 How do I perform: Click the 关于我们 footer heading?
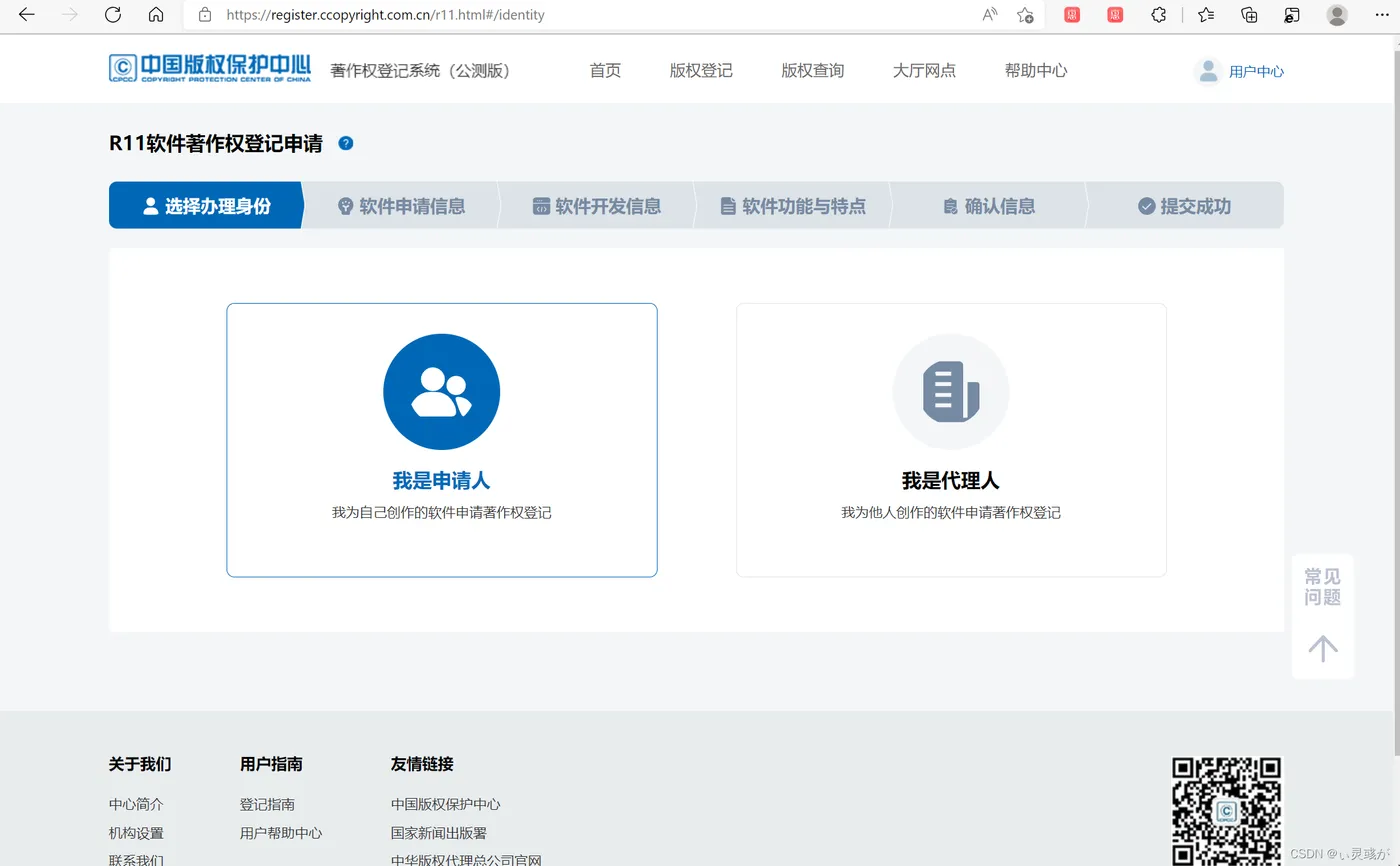(x=140, y=764)
